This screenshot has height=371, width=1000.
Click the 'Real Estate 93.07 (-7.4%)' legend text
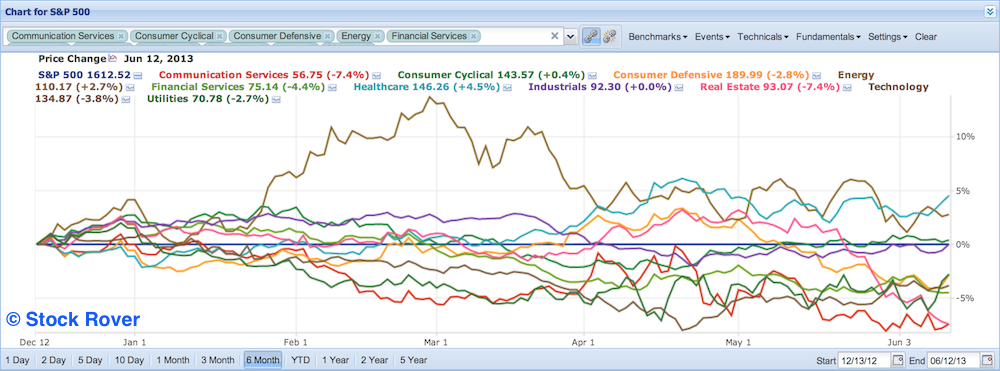770,87
